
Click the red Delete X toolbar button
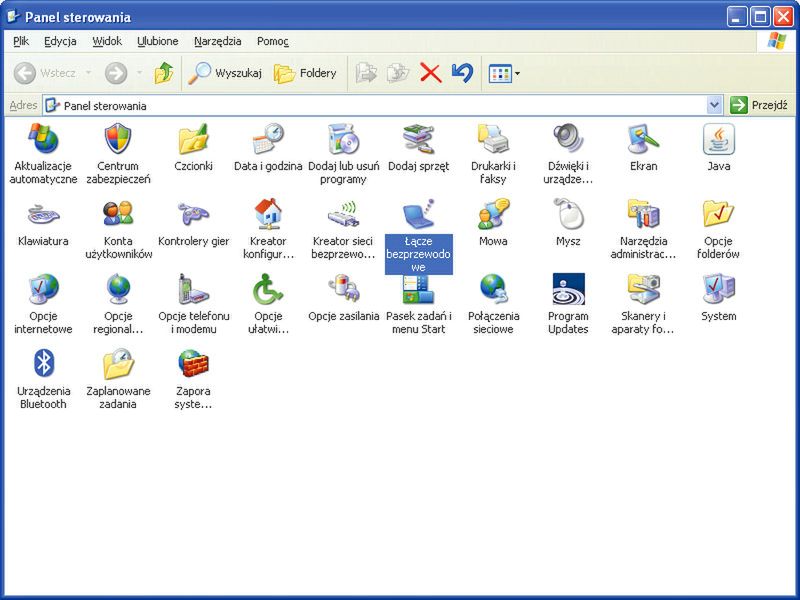431,73
